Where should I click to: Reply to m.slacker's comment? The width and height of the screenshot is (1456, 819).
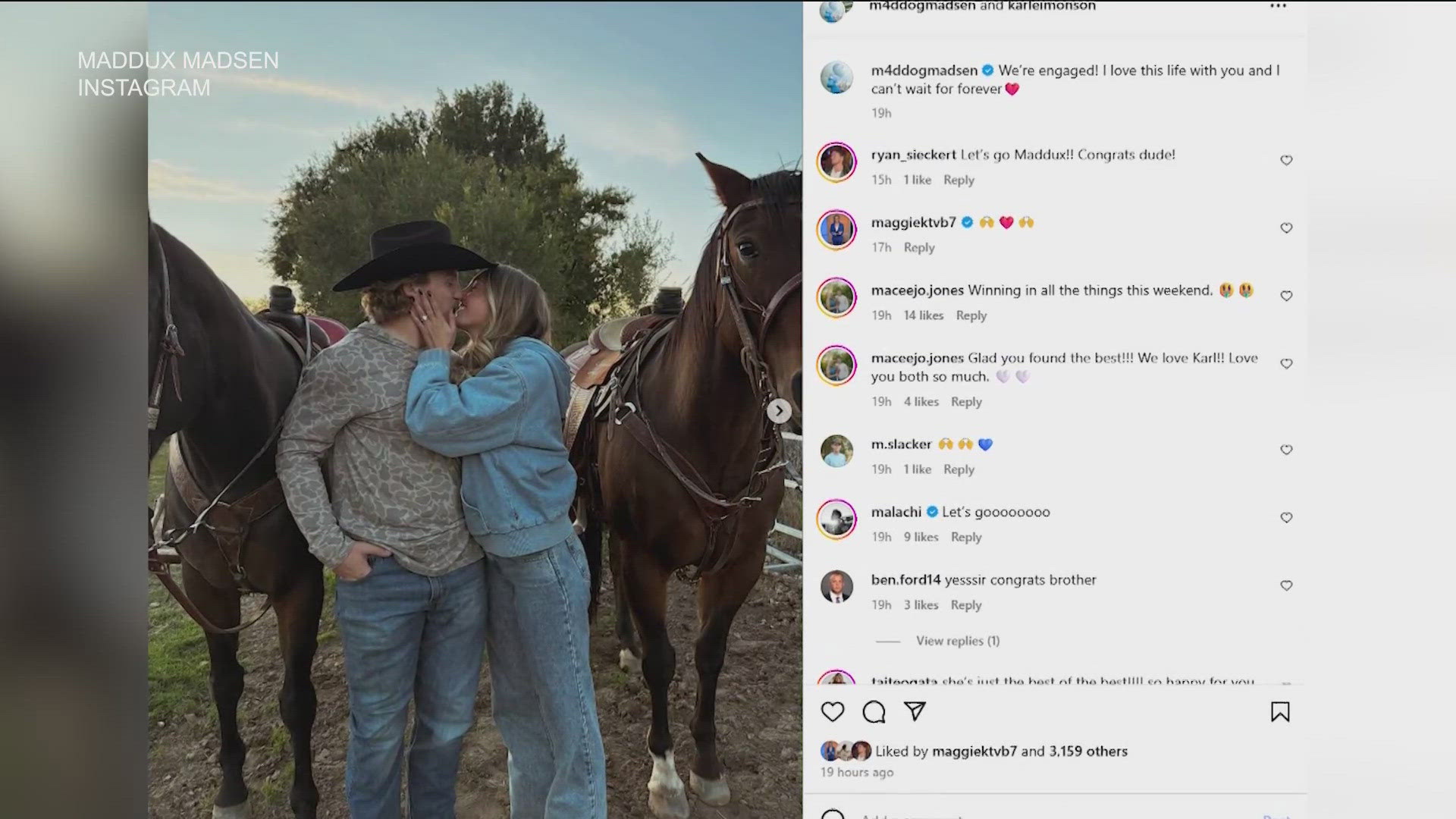pos(959,469)
